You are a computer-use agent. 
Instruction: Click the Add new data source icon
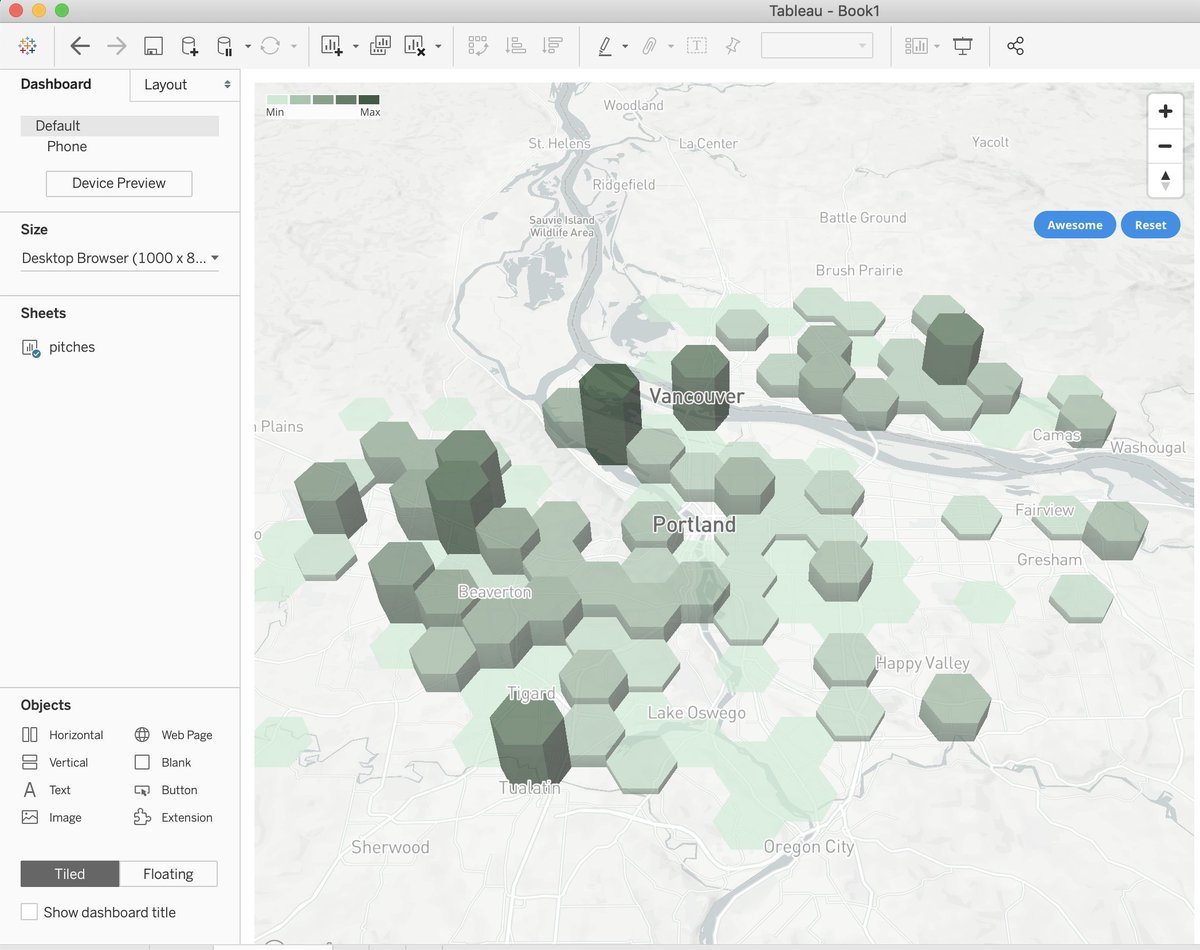[189, 46]
